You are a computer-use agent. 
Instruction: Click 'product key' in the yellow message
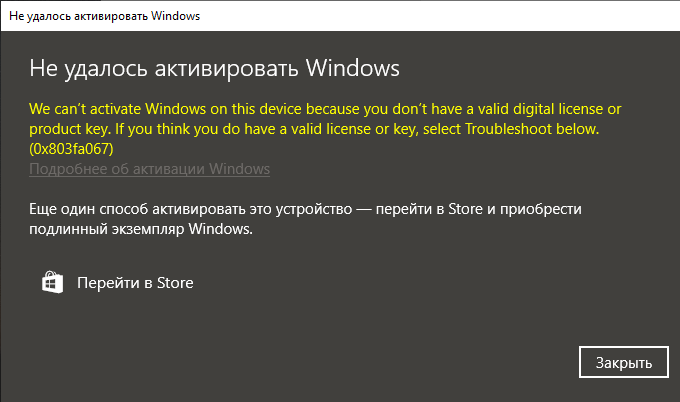pyautogui.click(x=70, y=129)
